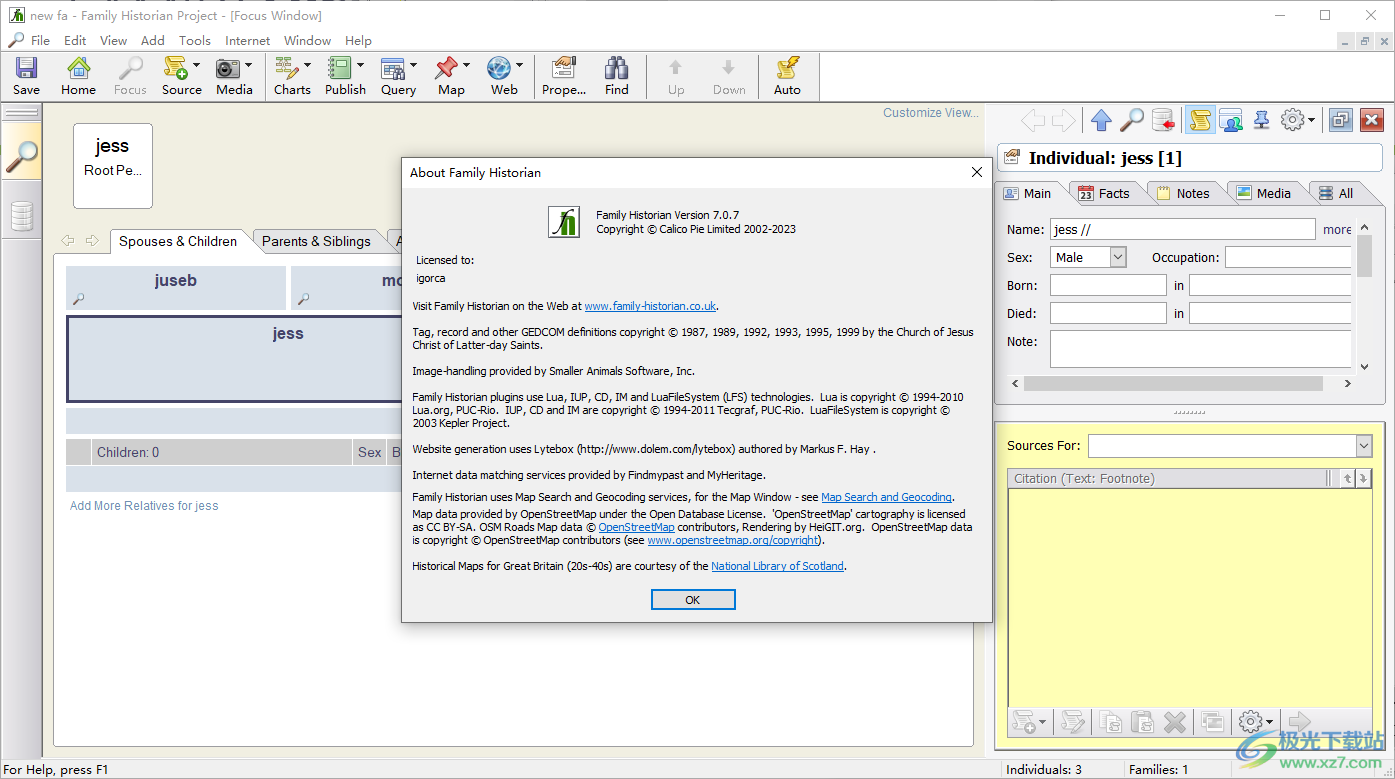Click the blue pushpin icon in the Property Box
Image resolution: width=1395 pixels, height=779 pixels.
1262,121
